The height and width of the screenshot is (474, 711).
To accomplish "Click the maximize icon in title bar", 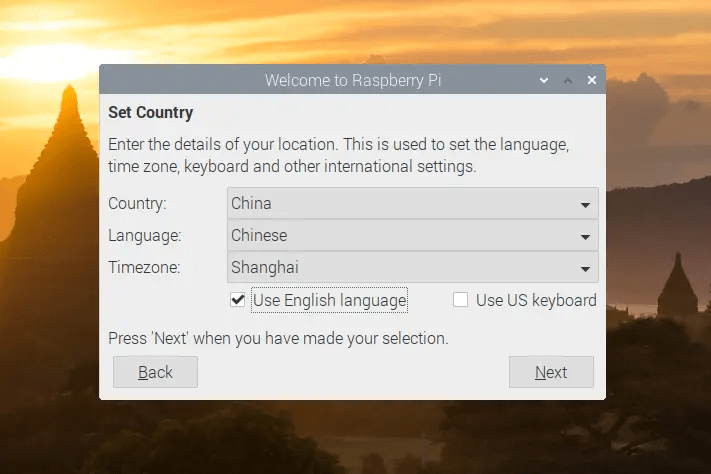I will 568,80.
